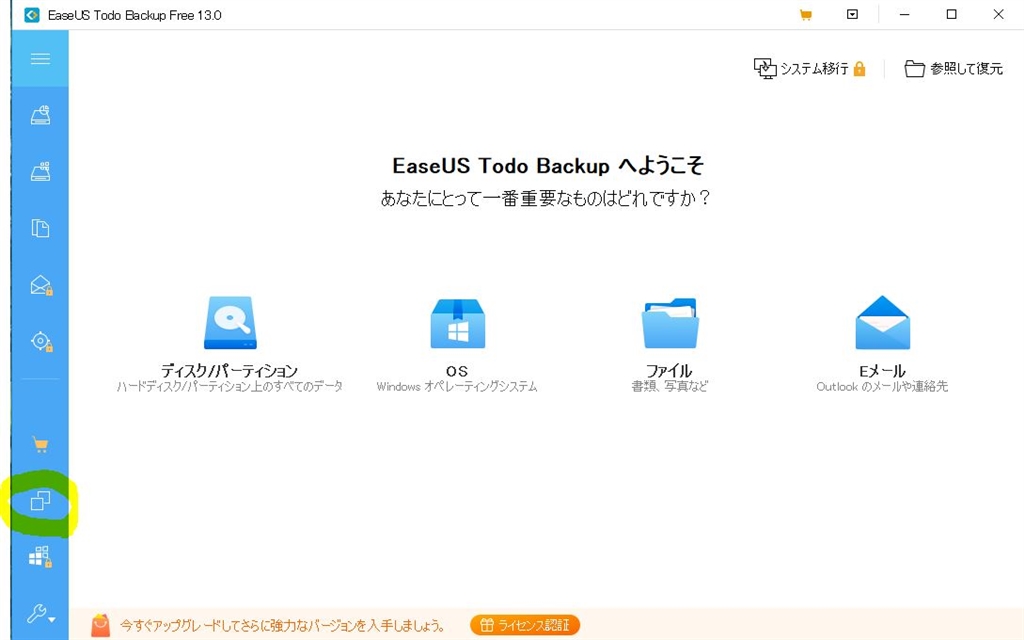The image size is (1024, 640).
Task: Click the sidebar shopping cart icon
Action: pyautogui.click(x=40, y=445)
